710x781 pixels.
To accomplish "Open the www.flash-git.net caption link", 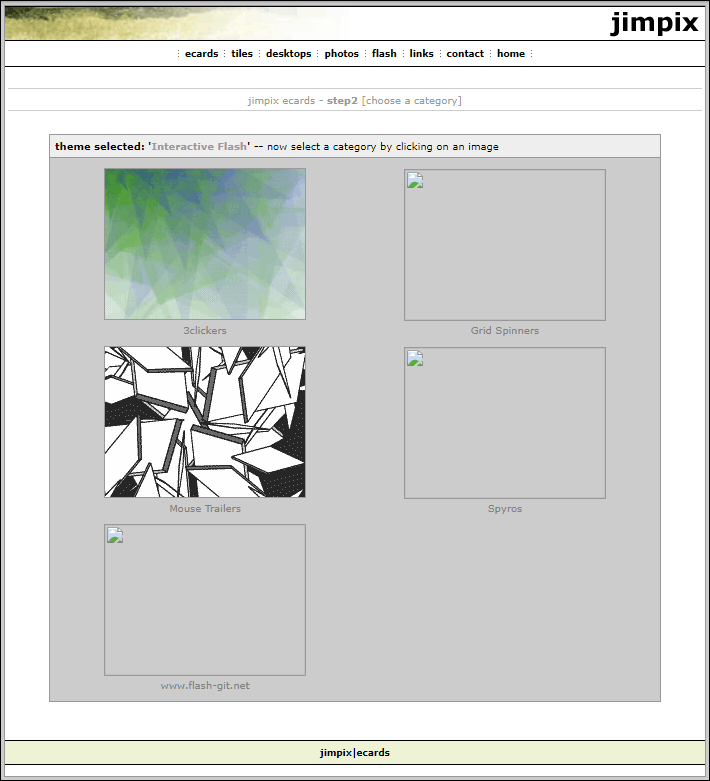I will (x=205, y=686).
